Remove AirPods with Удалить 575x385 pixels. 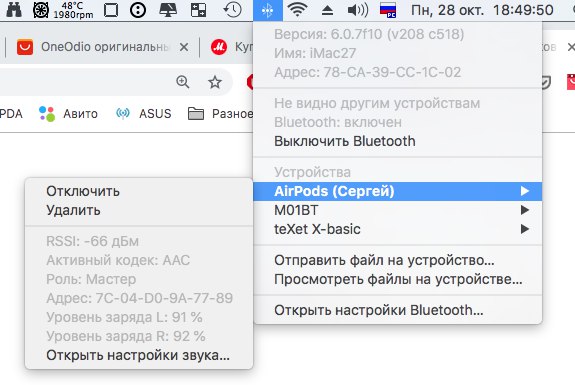(x=139, y=210)
